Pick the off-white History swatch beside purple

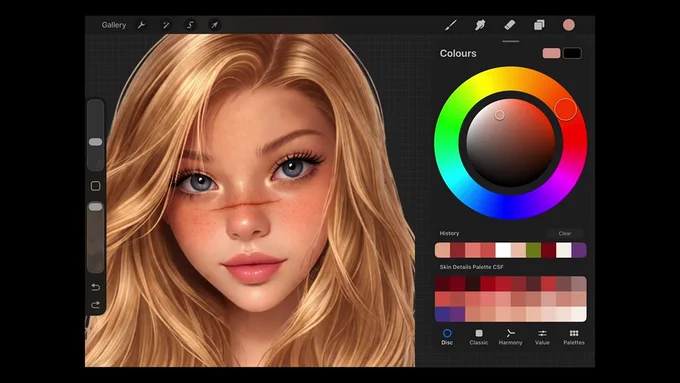(564, 250)
